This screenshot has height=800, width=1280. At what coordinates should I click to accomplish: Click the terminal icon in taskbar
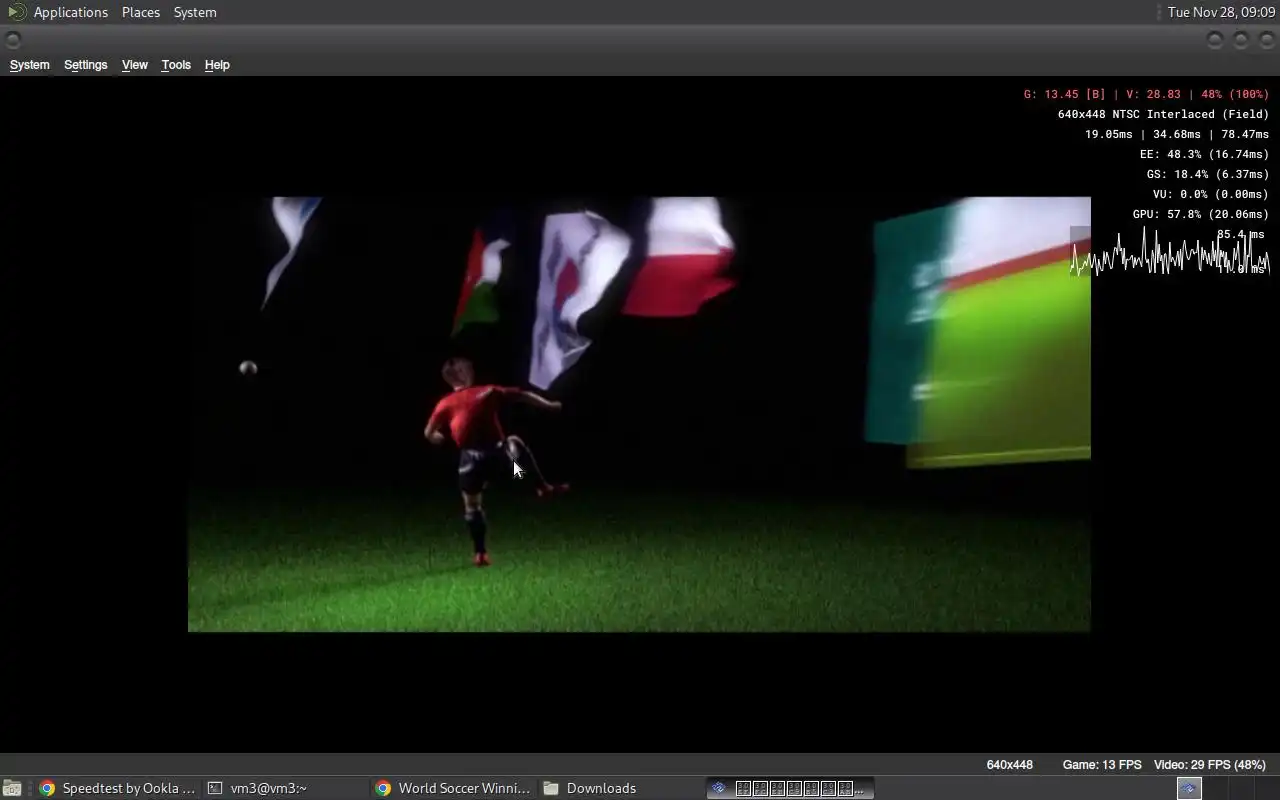click(x=215, y=788)
